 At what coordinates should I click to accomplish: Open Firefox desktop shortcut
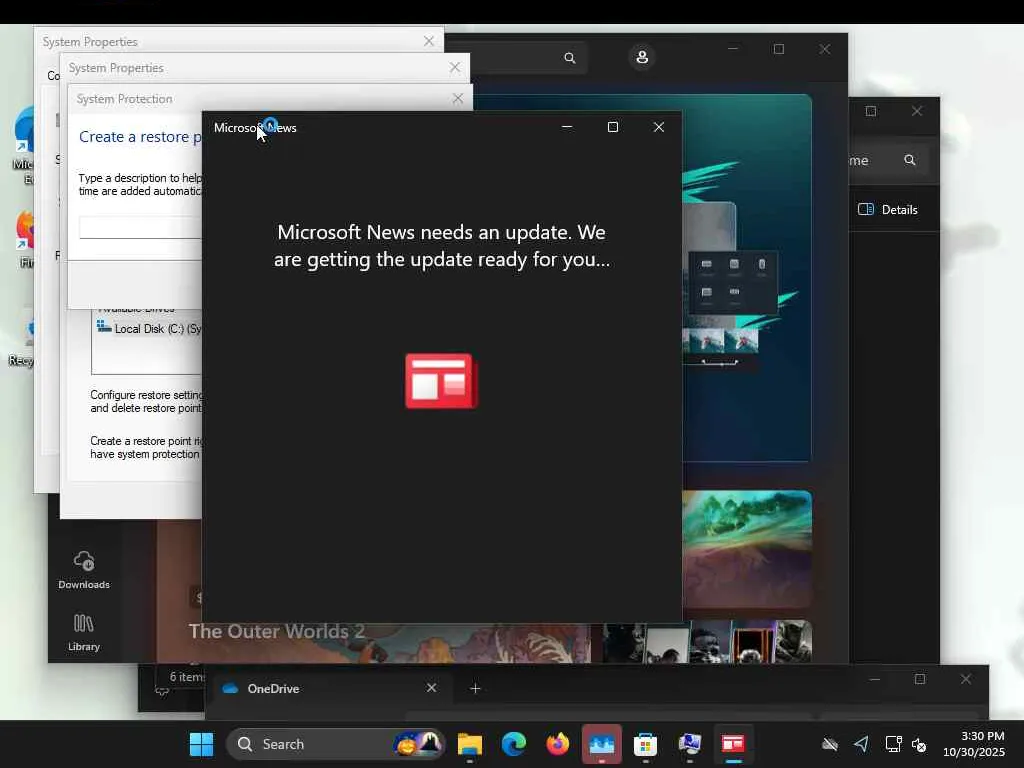tap(25, 238)
